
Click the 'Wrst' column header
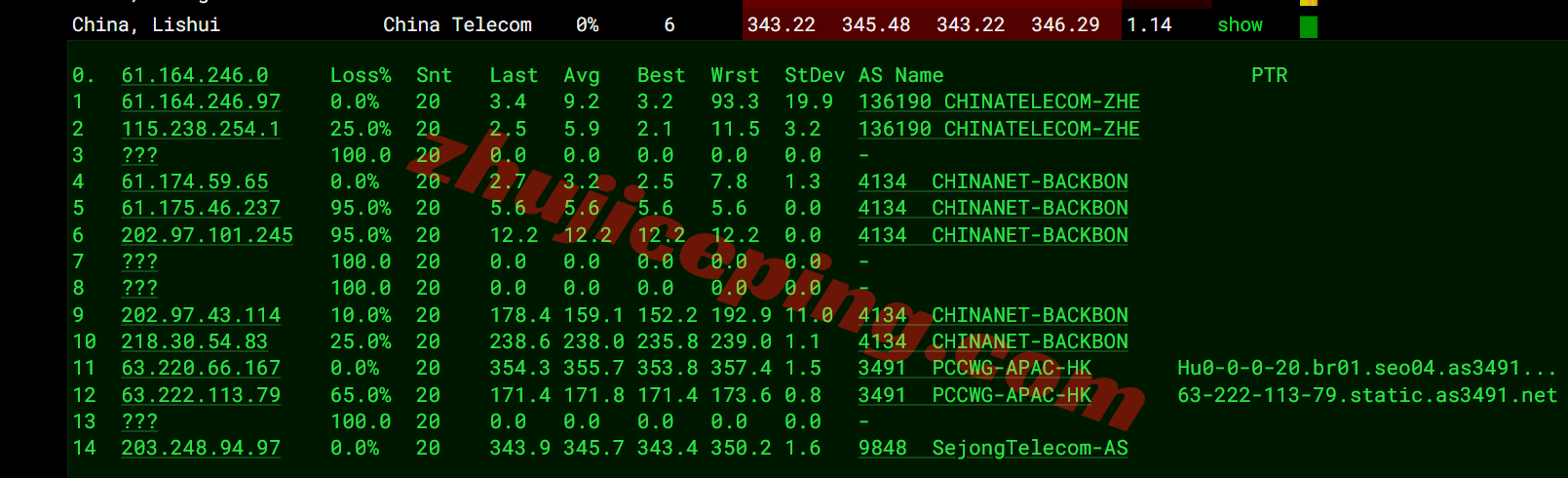pyautogui.click(x=735, y=75)
